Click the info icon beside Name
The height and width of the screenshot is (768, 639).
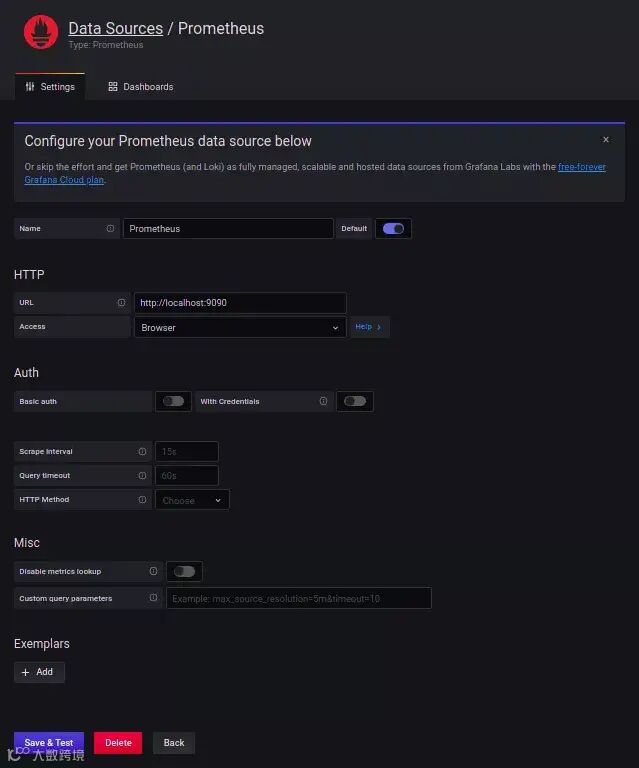[110, 228]
